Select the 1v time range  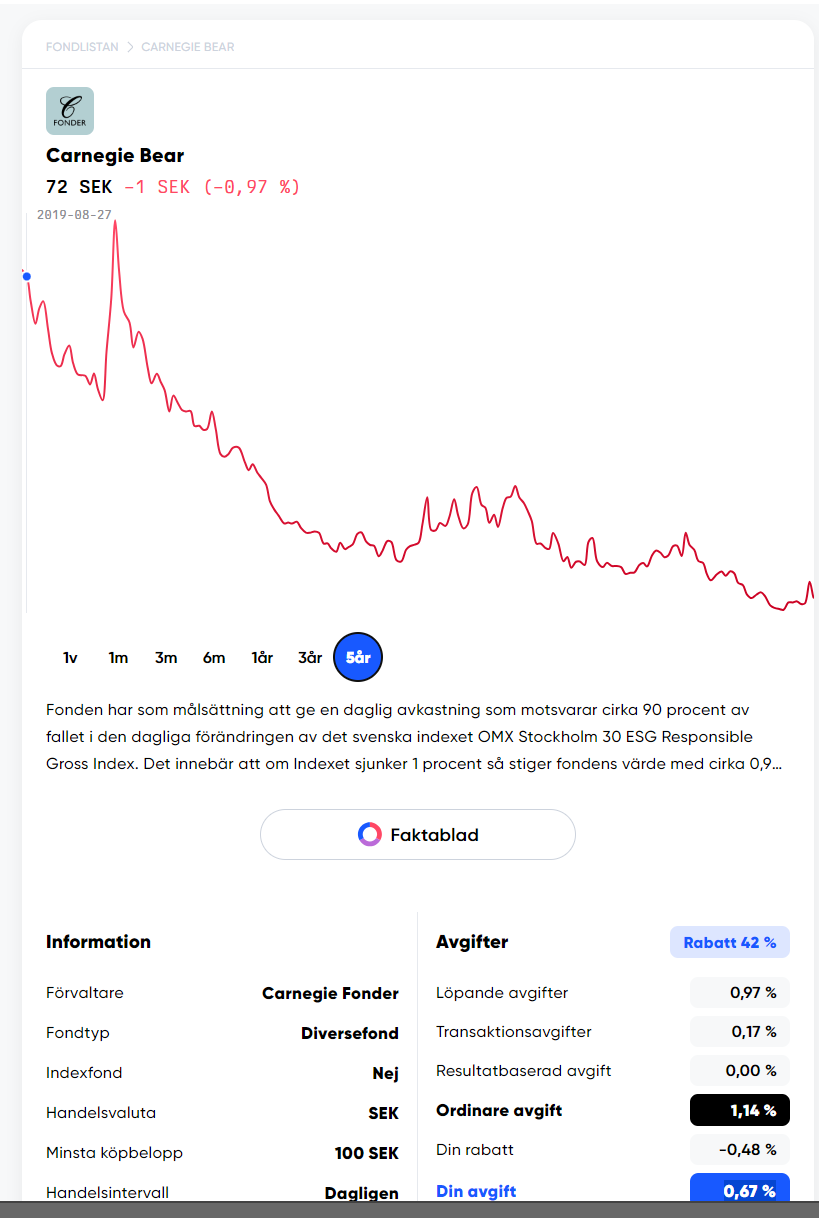[x=70, y=657]
